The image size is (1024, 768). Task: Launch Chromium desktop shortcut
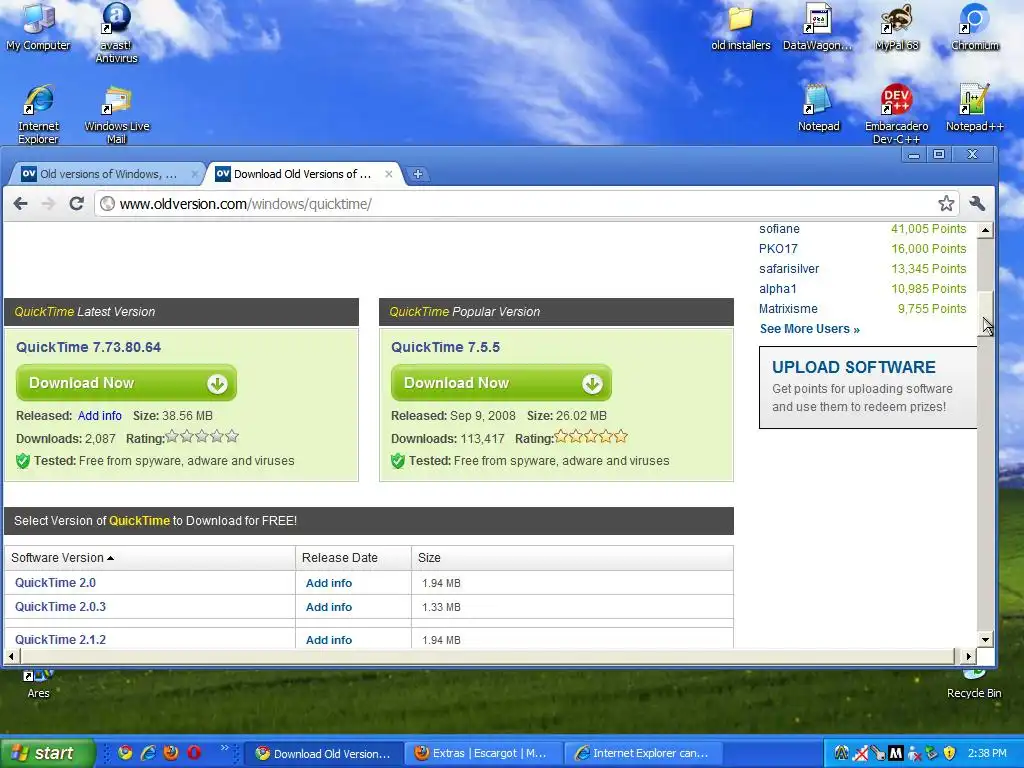pos(974,27)
